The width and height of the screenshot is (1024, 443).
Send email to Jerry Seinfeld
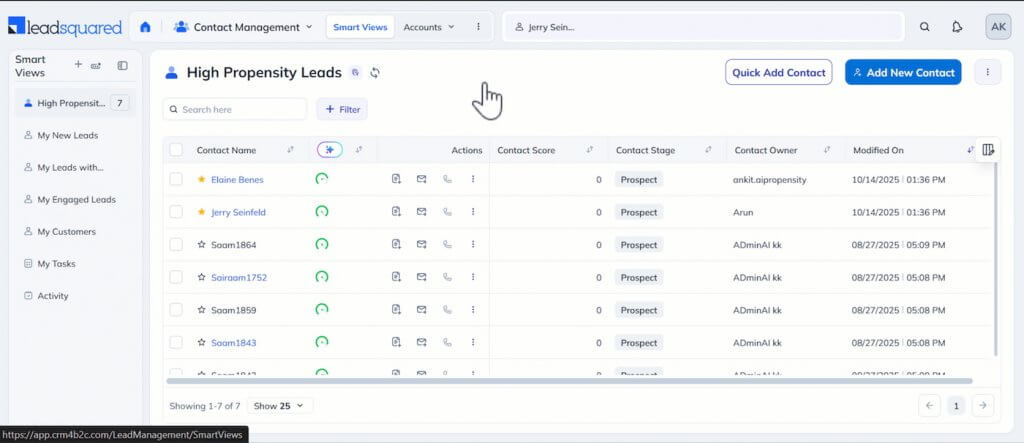pyautogui.click(x=421, y=212)
